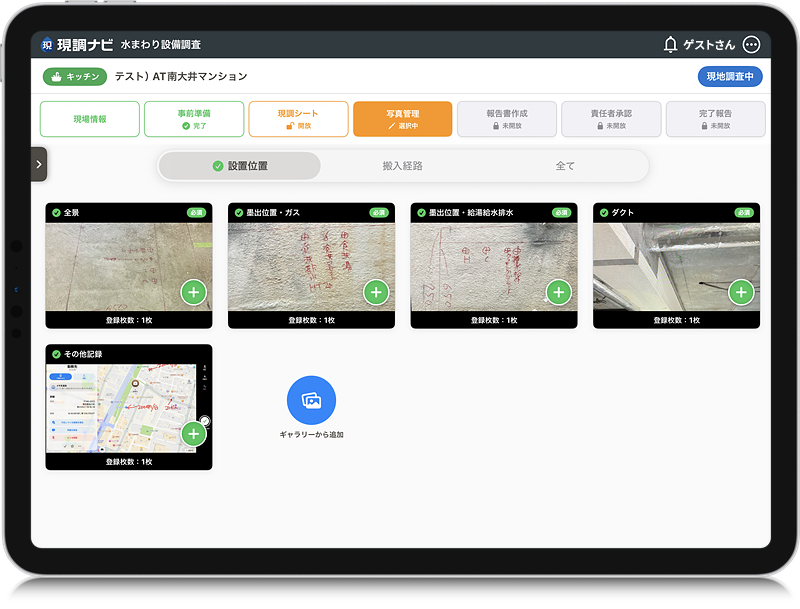Add a photo to 墨出位置・ガス card
The width and height of the screenshot is (800, 609).
[376, 292]
